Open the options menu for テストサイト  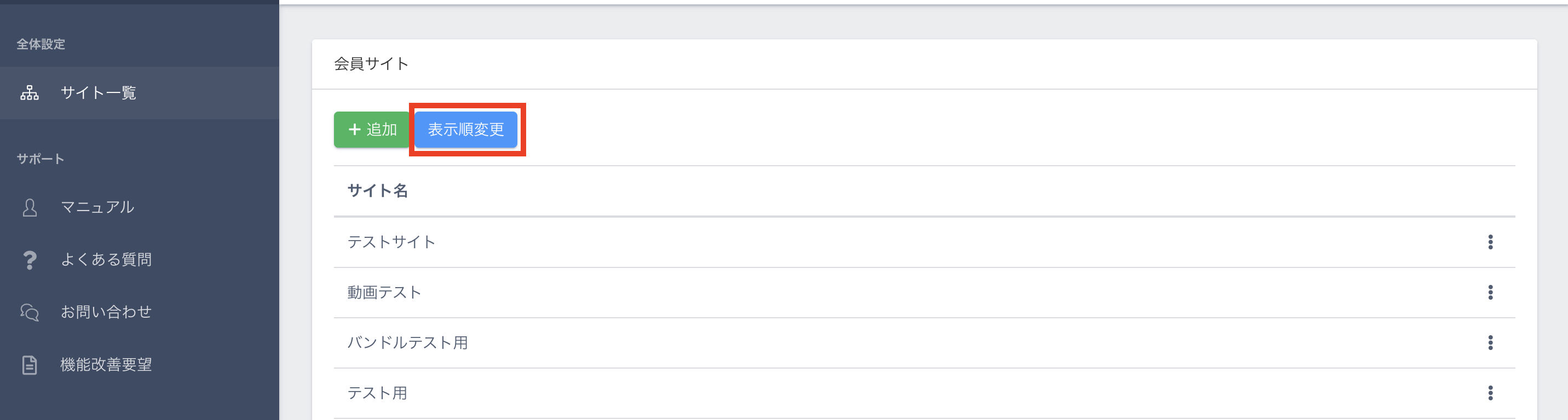click(x=1490, y=242)
